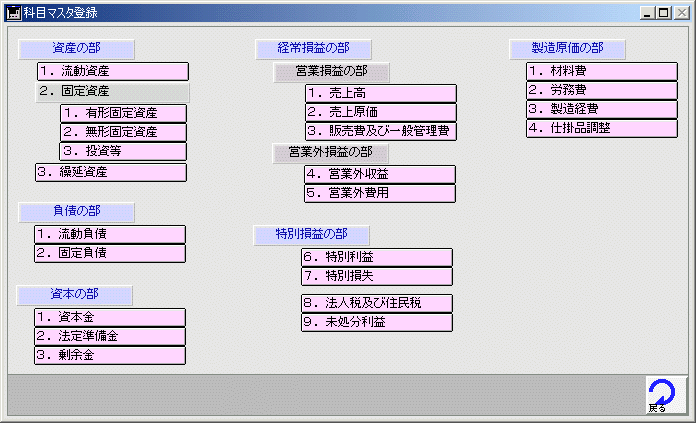
Task: Click the 経常損益の部 section header
Action: pyautogui.click(x=313, y=49)
